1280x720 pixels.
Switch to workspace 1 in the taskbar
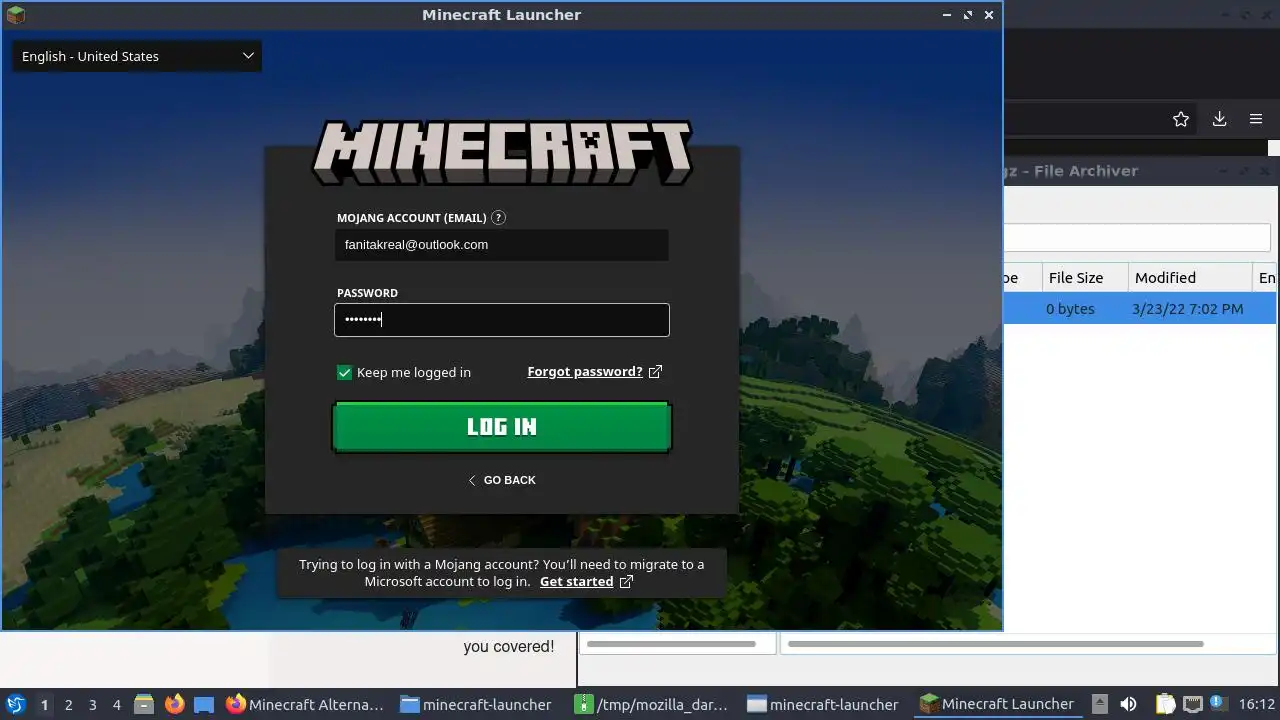click(x=44, y=704)
